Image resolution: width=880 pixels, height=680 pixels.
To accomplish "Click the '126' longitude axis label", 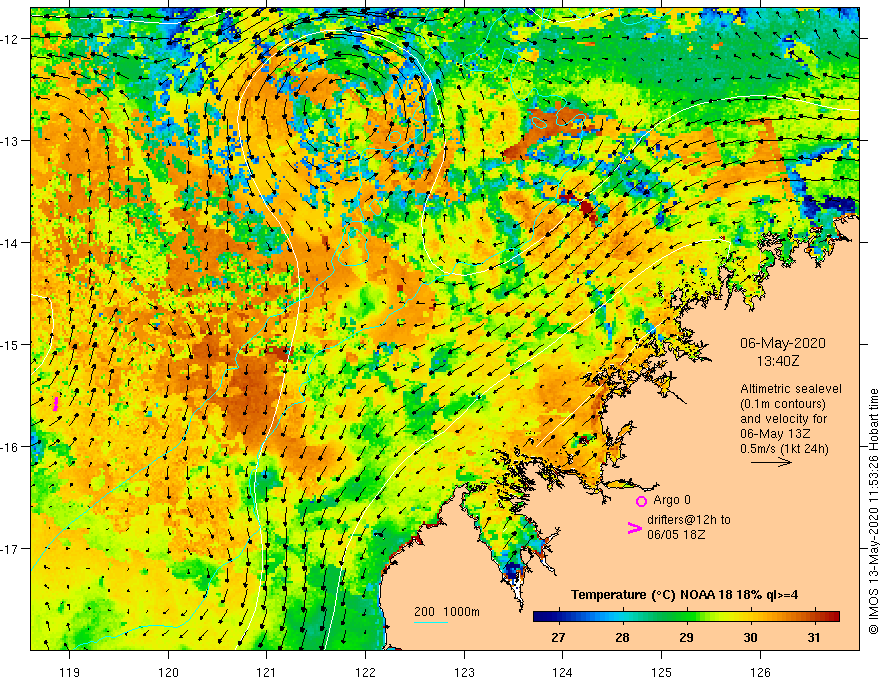I will click(760, 672).
